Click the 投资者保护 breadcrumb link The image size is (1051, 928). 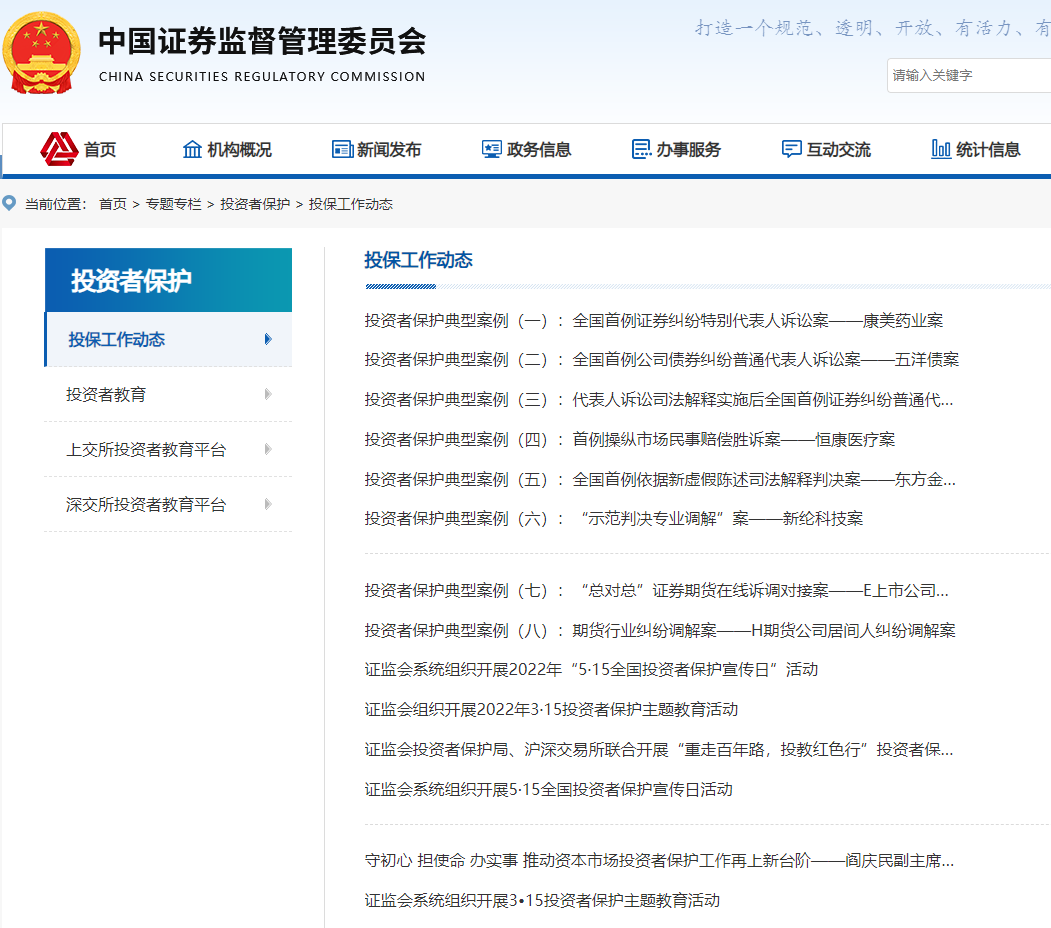(255, 204)
